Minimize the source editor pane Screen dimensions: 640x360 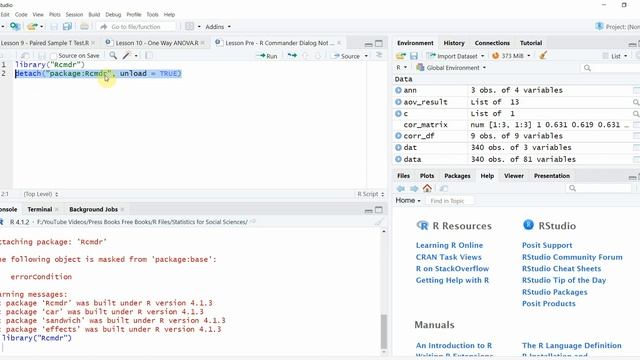point(369,44)
